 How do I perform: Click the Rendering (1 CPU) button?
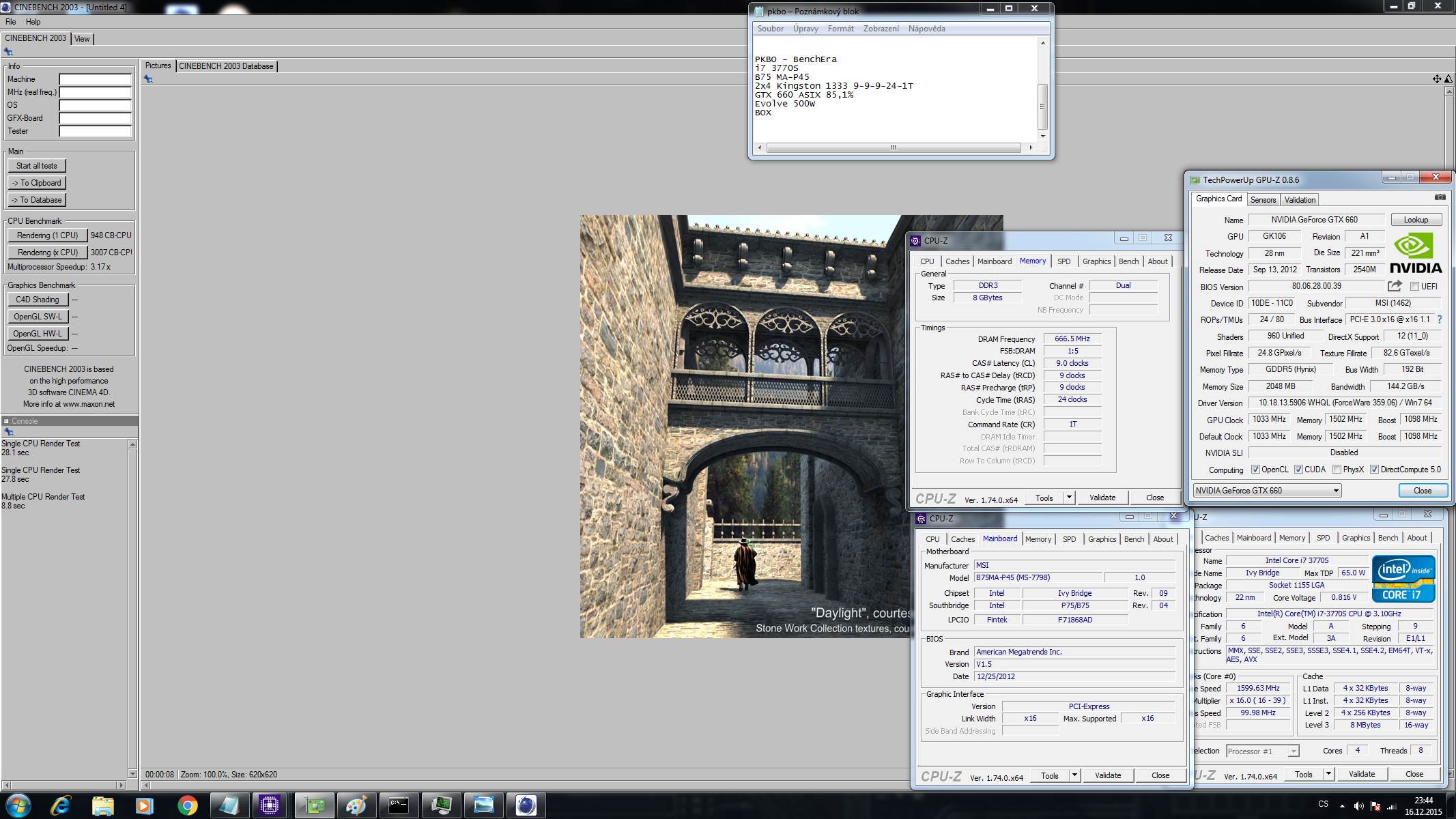click(48, 235)
